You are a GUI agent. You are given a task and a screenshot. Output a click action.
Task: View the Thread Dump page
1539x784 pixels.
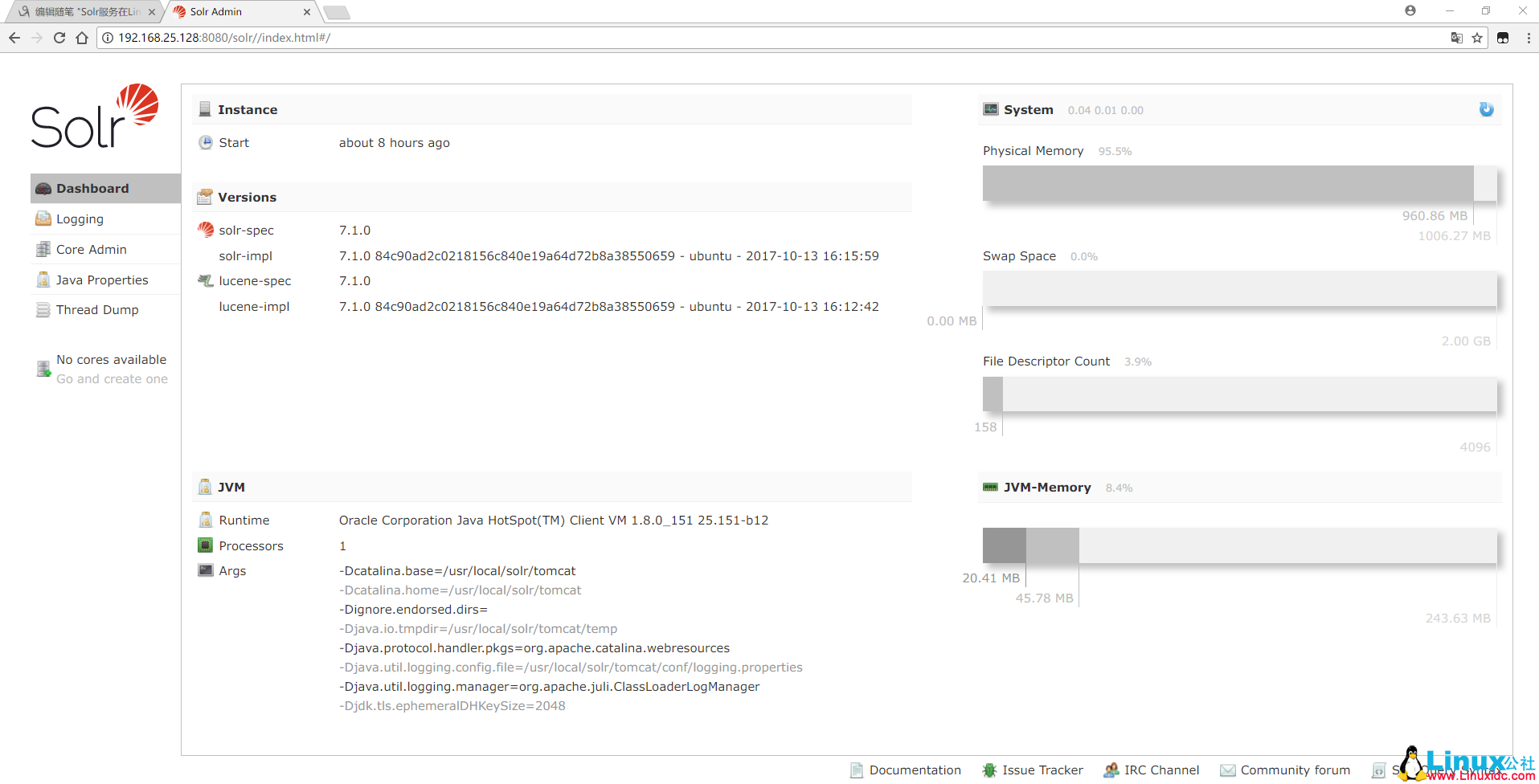click(96, 309)
